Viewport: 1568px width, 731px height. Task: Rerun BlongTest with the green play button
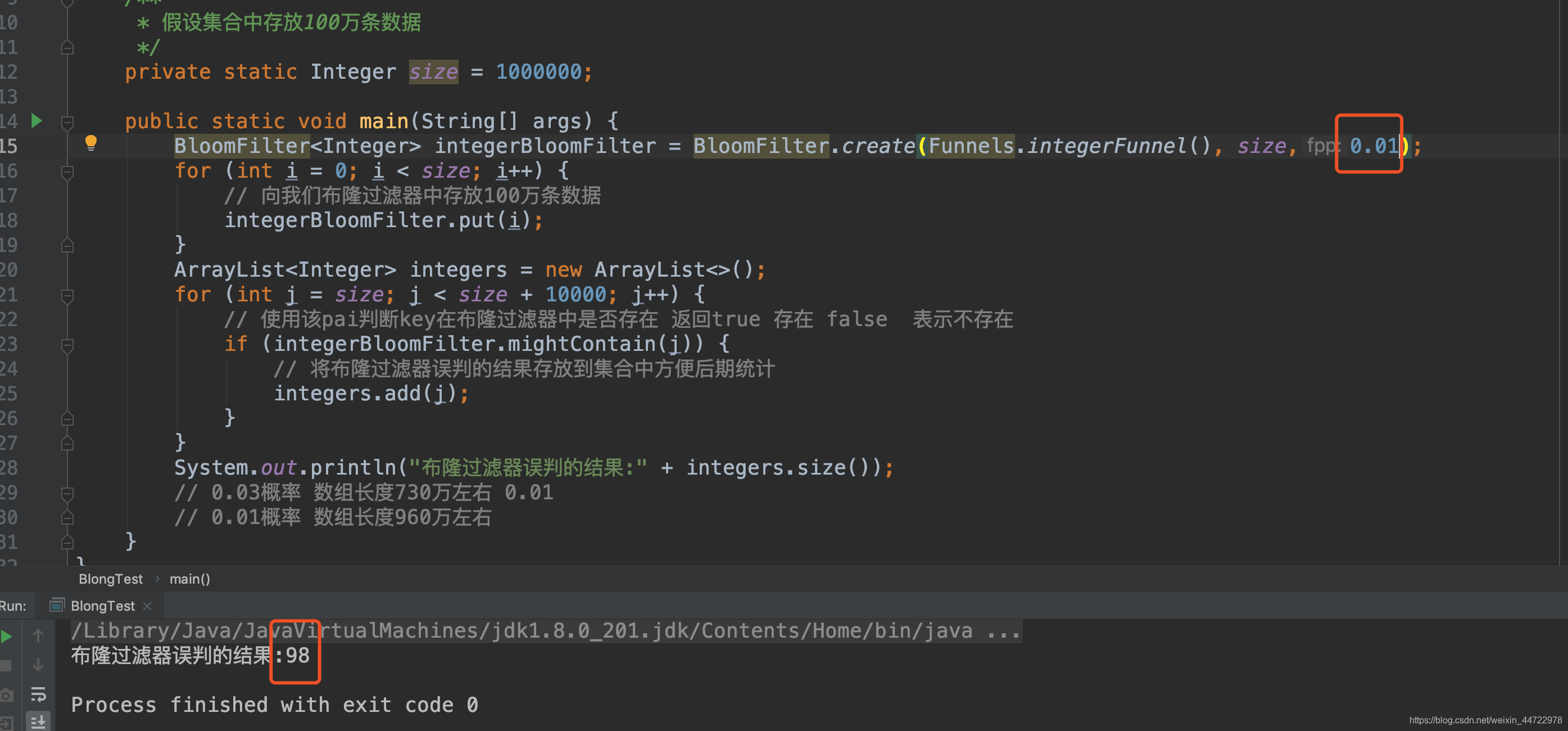point(7,637)
